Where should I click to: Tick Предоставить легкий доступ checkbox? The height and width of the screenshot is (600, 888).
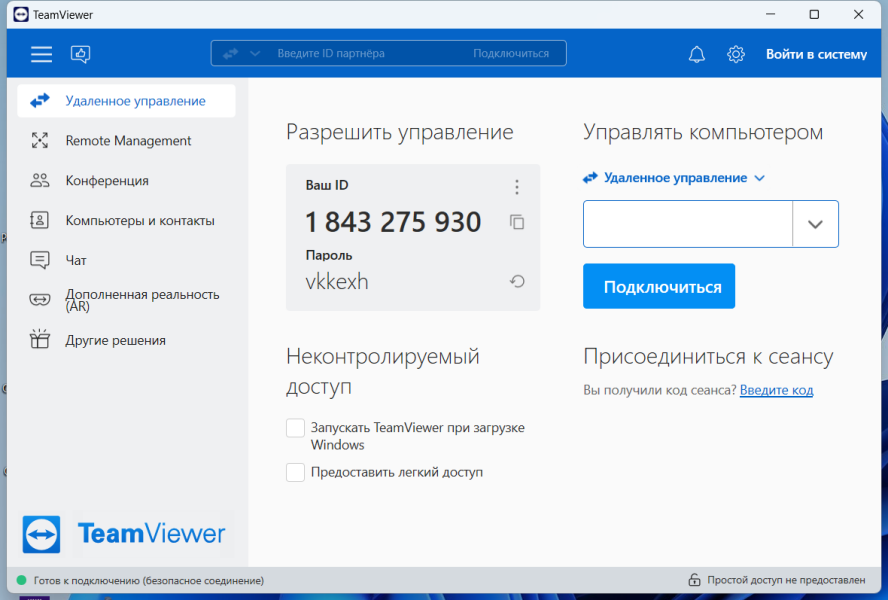coord(295,472)
